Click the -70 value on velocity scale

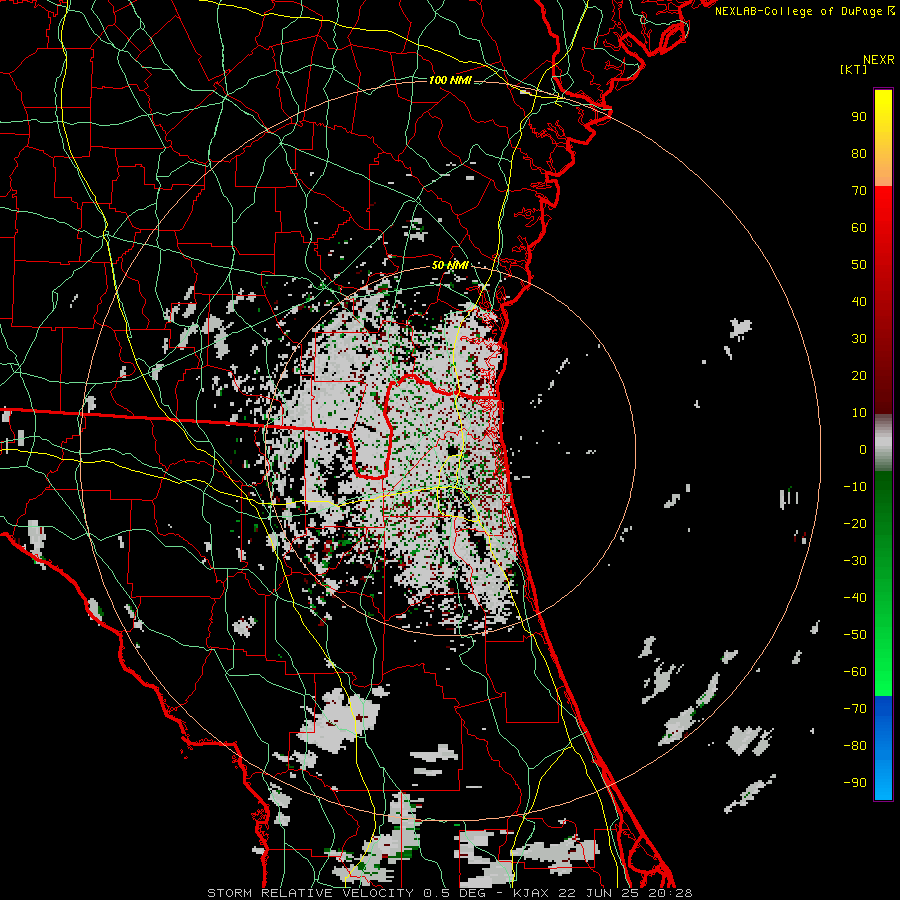tap(855, 709)
